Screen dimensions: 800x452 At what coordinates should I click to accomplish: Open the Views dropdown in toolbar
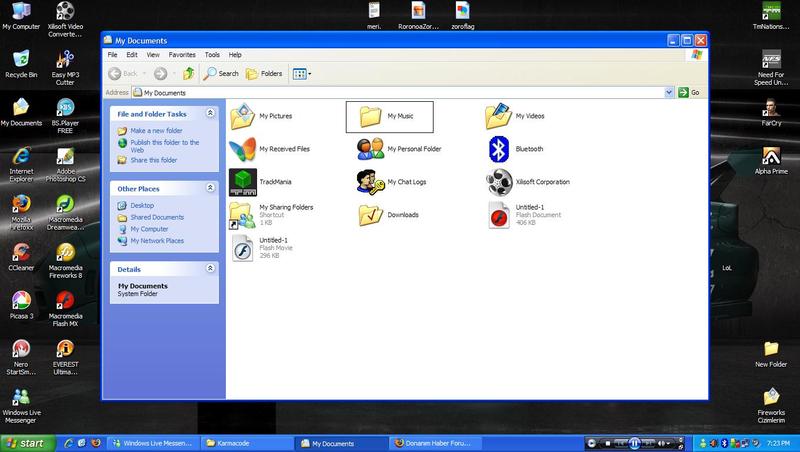click(302, 73)
